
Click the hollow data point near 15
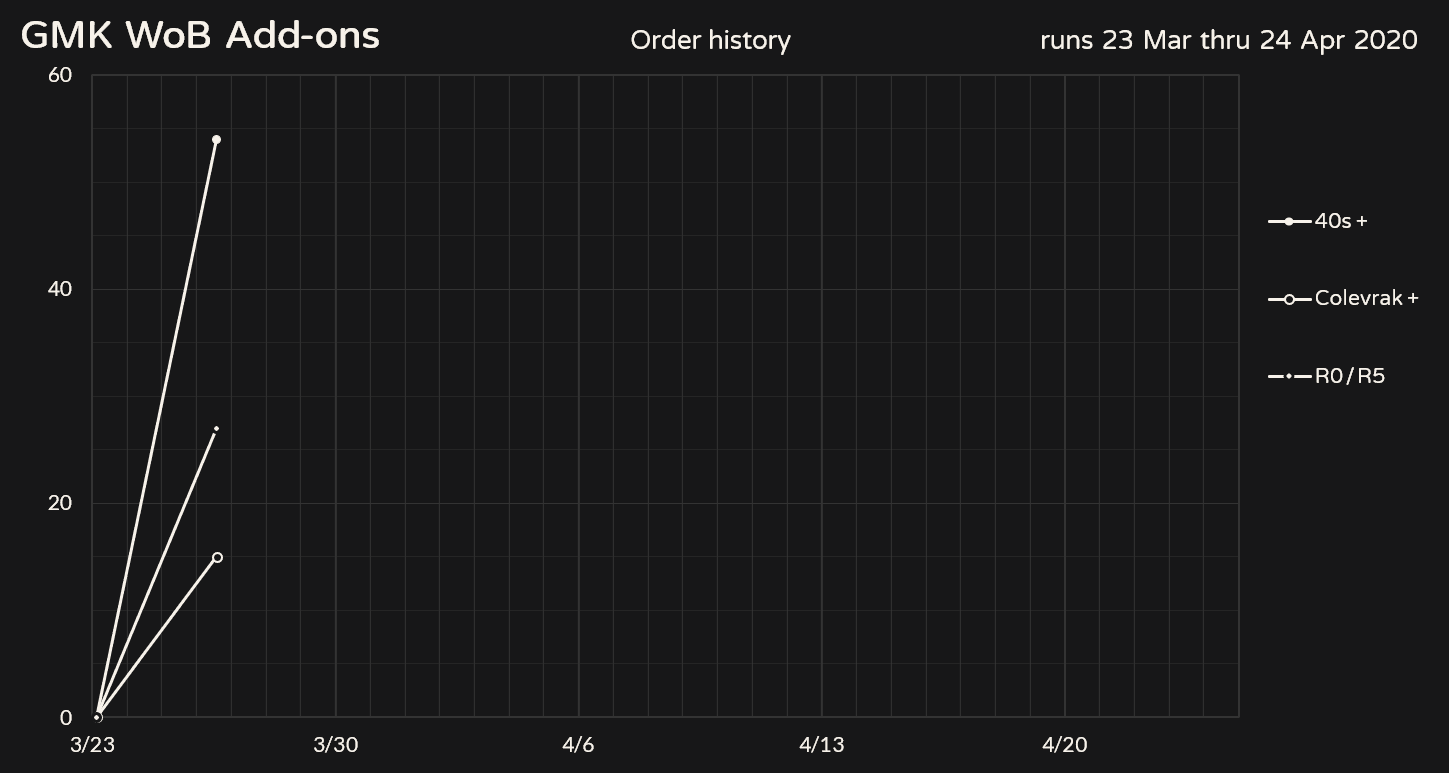click(x=217, y=557)
